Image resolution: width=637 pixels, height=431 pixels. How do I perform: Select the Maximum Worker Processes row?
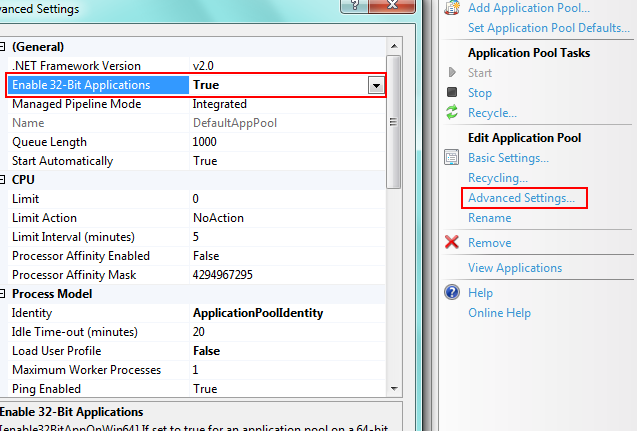click(x=197, y=370)
